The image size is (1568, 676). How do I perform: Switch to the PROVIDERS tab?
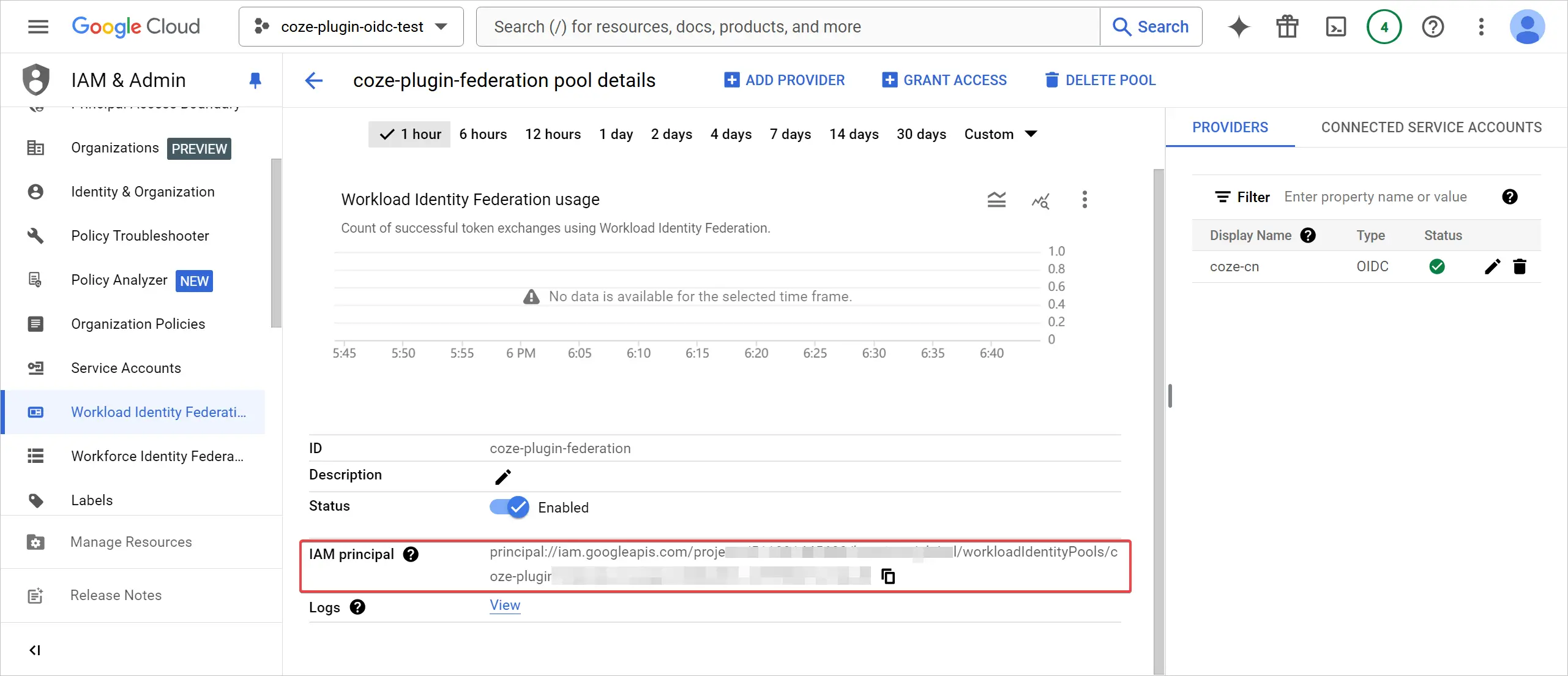click(x=1230, y=127)
